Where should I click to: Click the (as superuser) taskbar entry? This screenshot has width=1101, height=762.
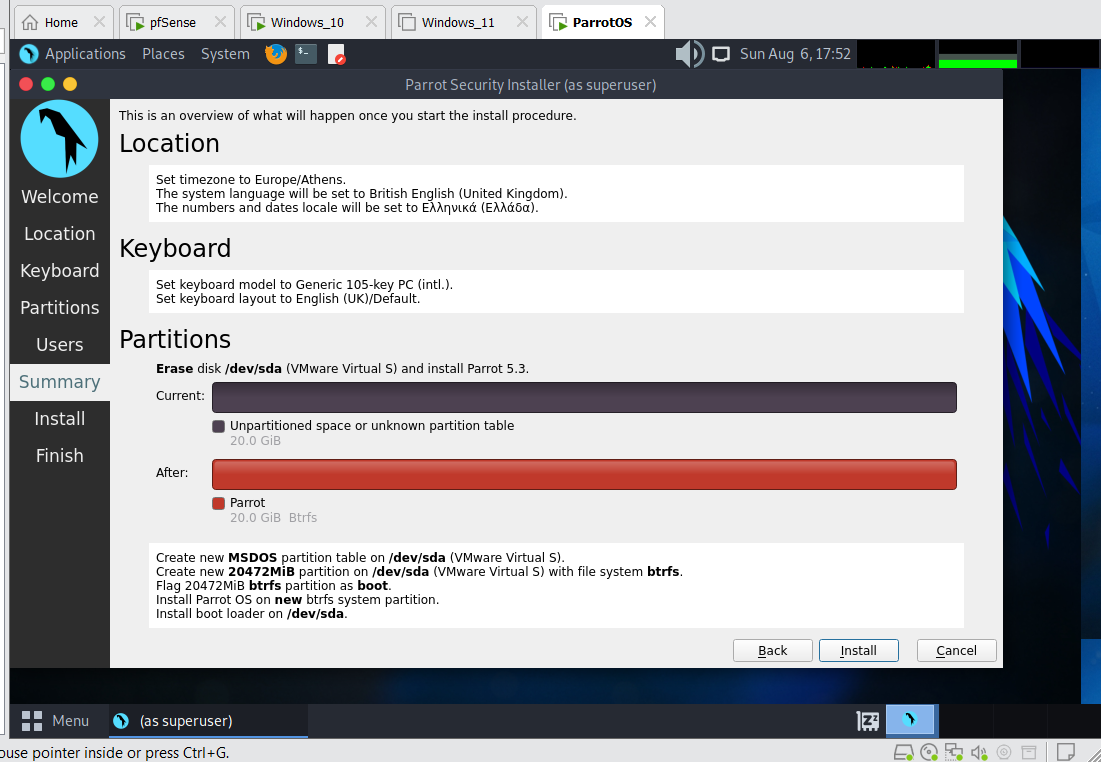click(x=208, y=721)
